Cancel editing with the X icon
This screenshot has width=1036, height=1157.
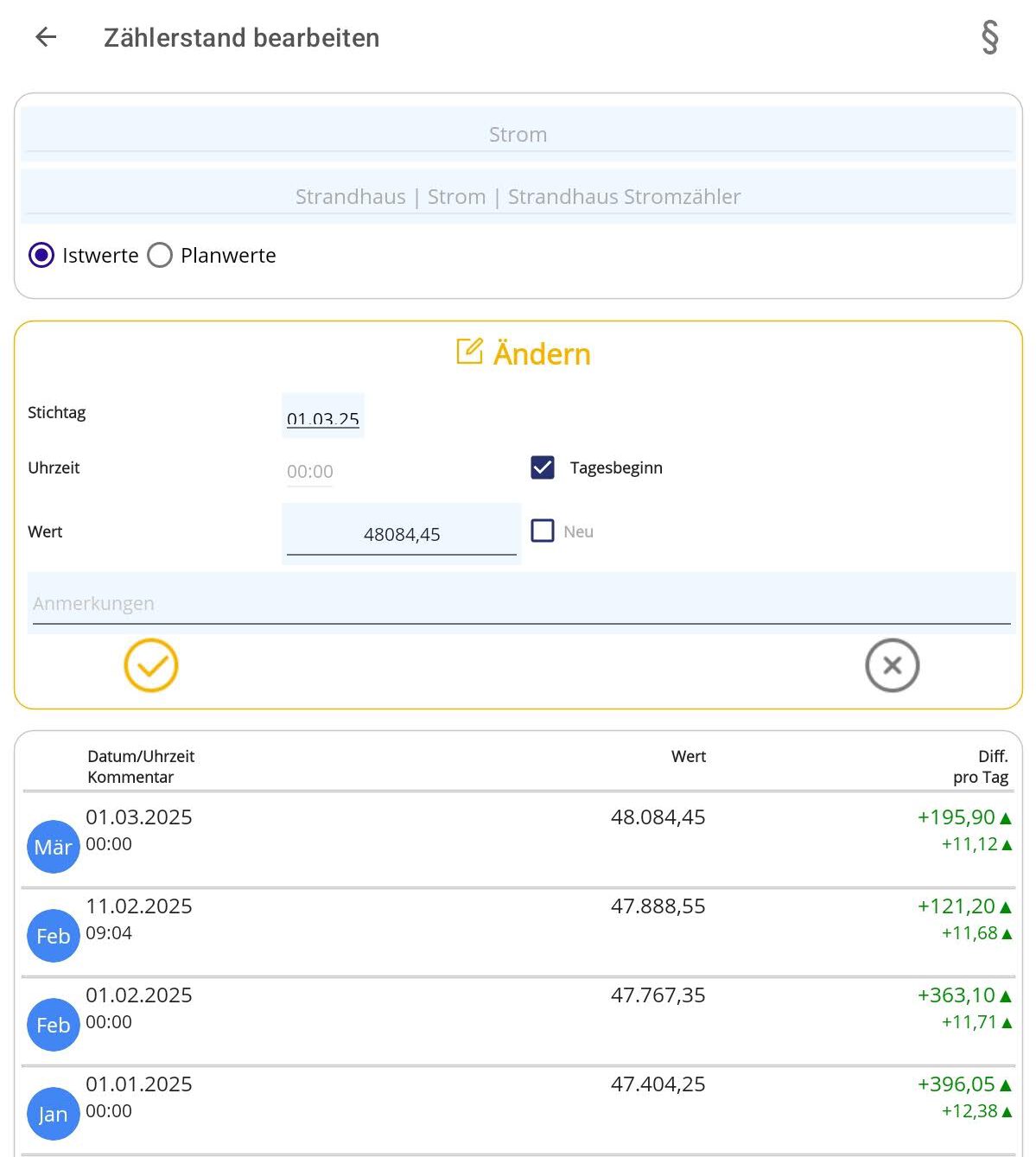(x=892, y=665)
